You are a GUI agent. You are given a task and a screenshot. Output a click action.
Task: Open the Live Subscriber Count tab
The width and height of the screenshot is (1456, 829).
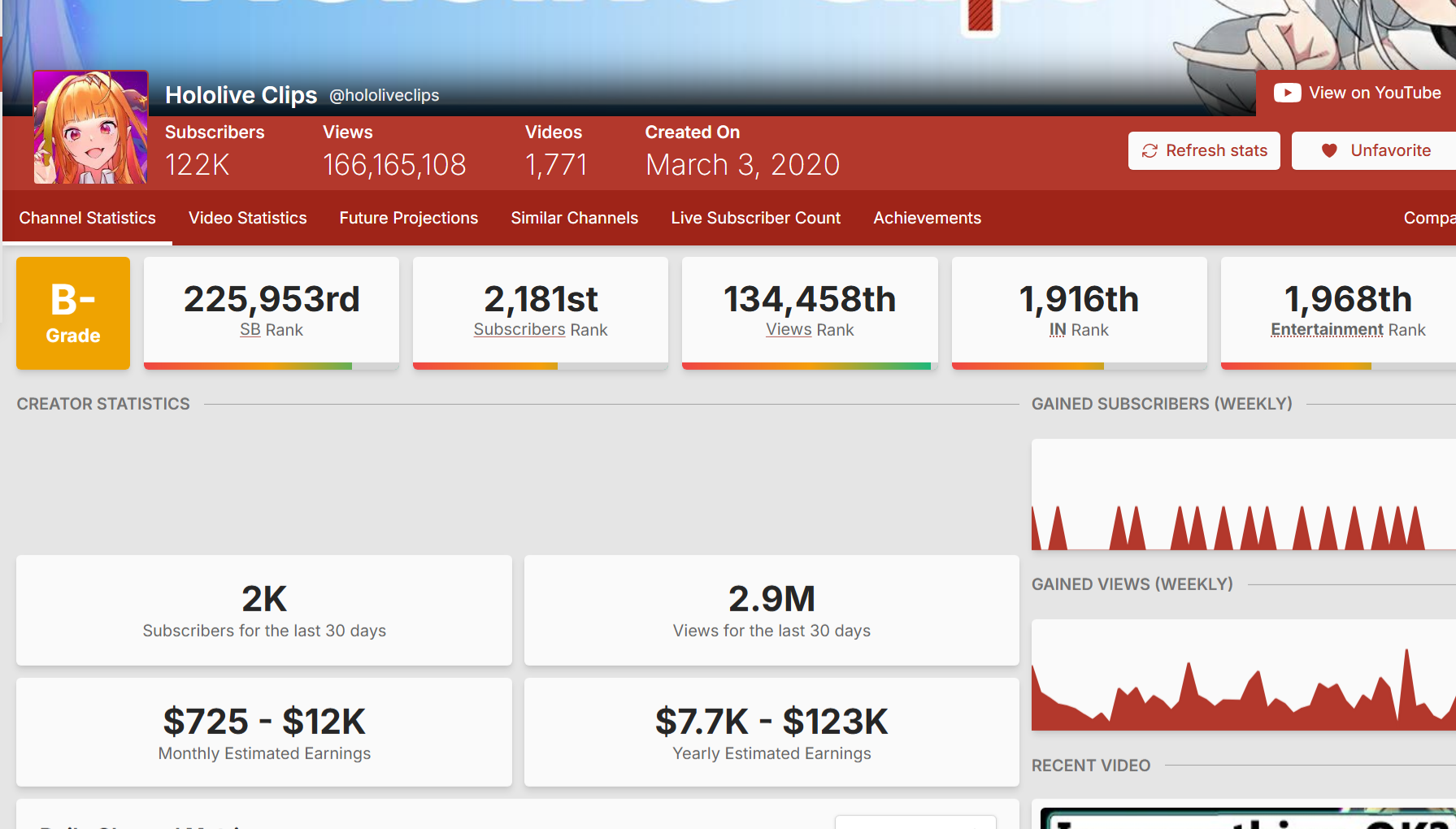pyautogui.click(x=755, y=218)
